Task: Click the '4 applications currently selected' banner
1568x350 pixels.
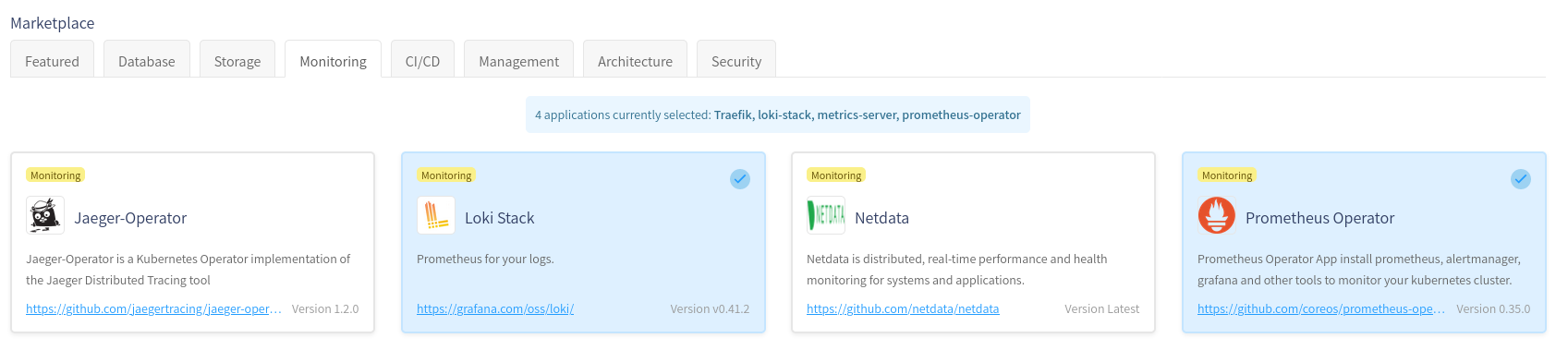Action: 778,115
